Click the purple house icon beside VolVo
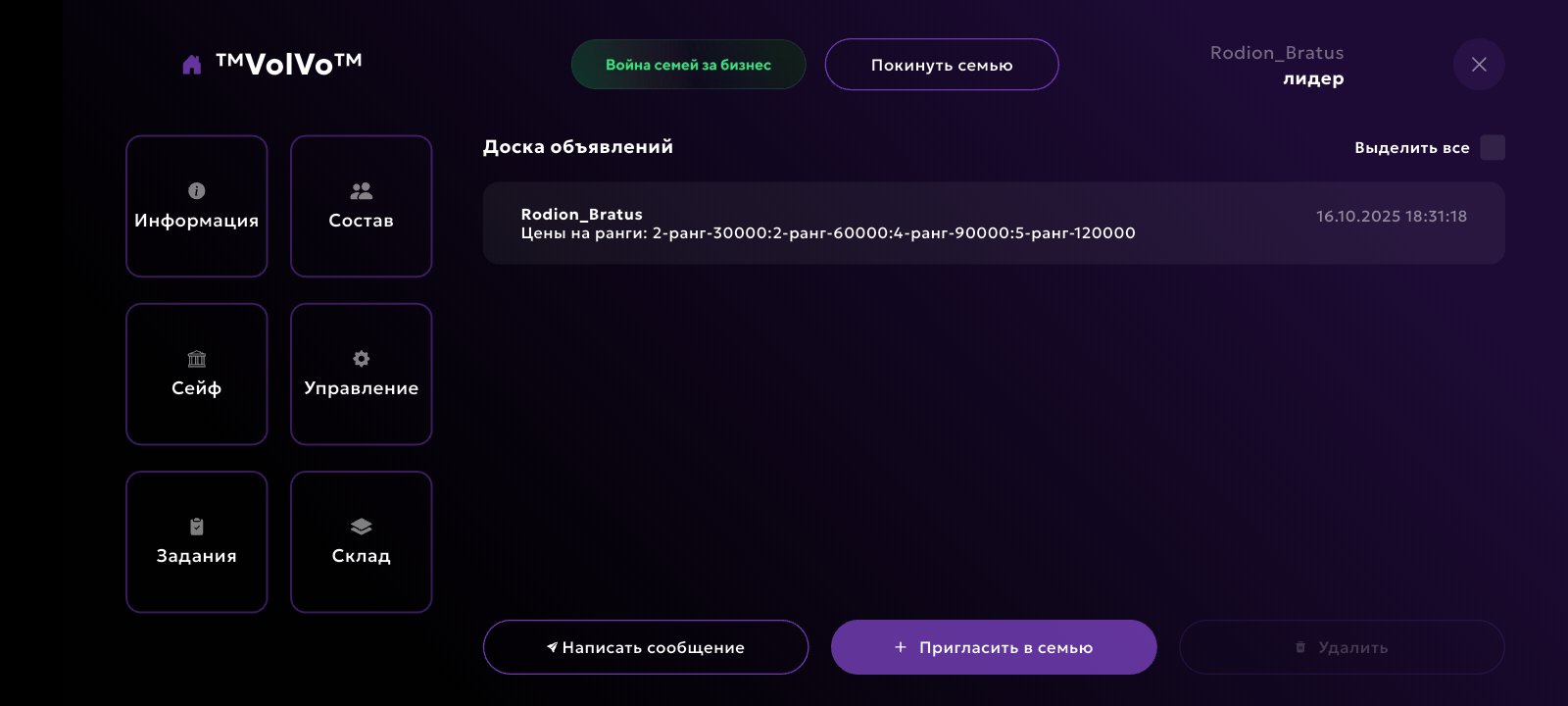Image resolution: width=1568 pixels, height=706 pixels. point(192,65)
